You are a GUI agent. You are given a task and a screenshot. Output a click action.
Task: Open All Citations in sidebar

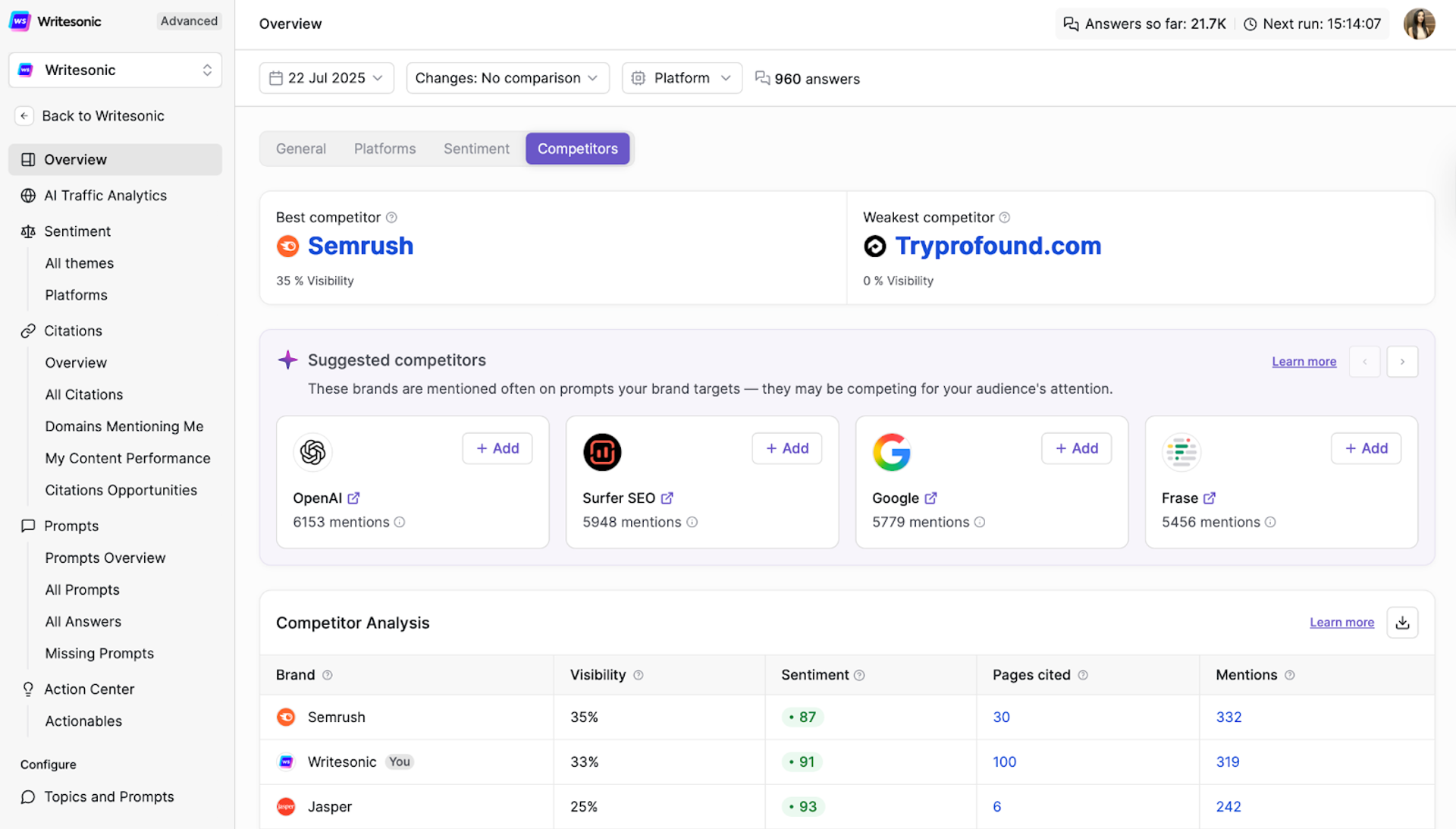click(84, 394)
